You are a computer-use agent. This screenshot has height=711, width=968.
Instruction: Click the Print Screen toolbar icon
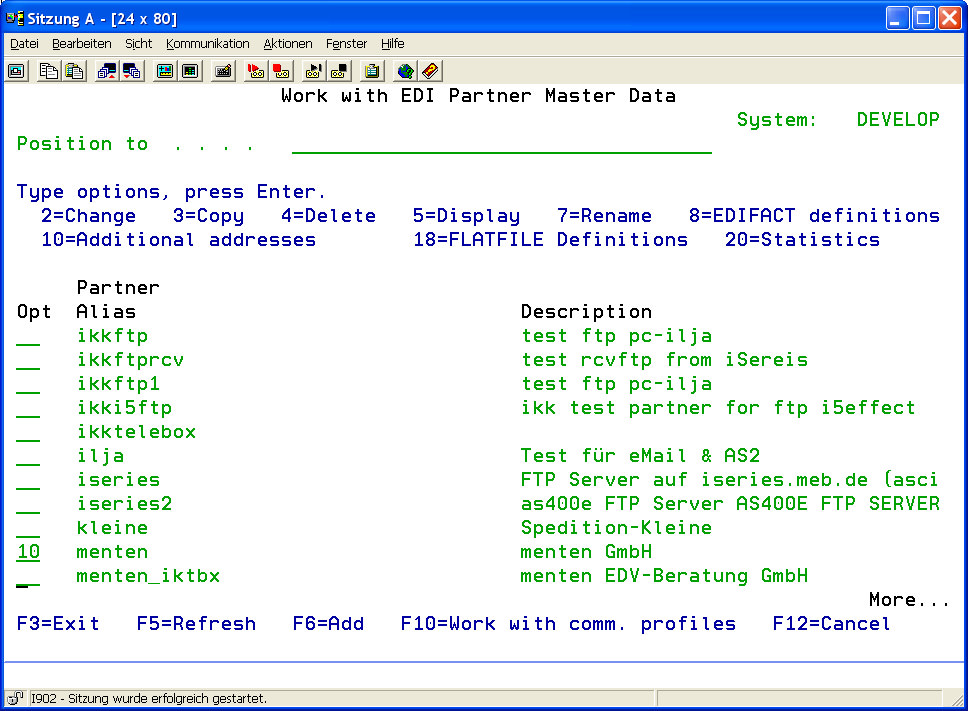pyautogui.click(x=17, y=71)
